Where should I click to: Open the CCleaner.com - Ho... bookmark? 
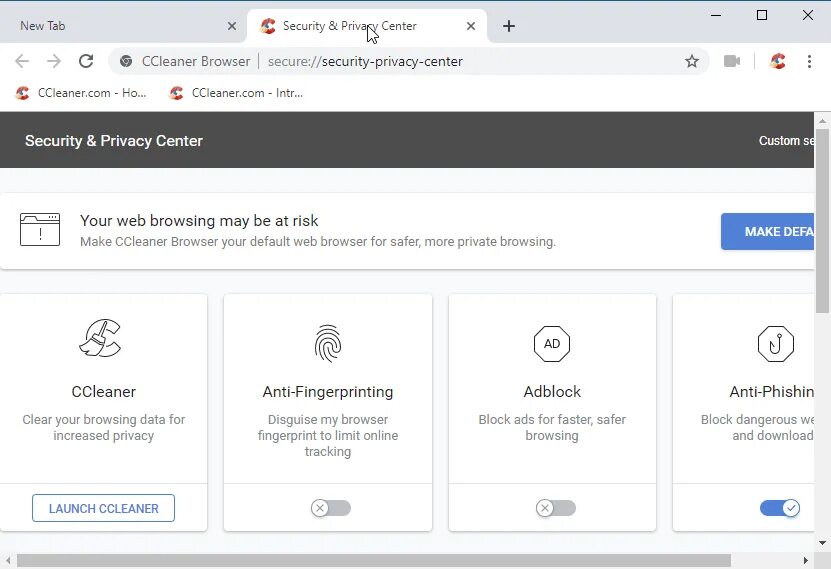click(81, 93)
